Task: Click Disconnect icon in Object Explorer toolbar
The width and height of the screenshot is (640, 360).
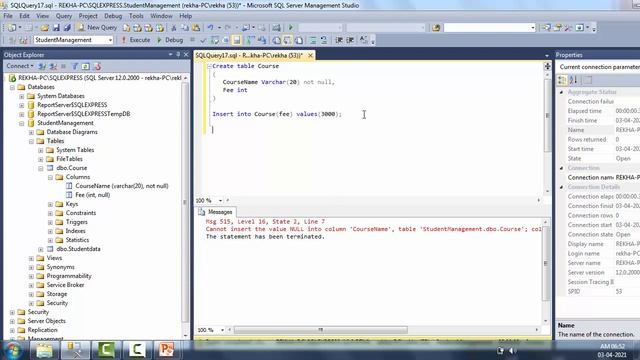Action: pos(53,66)
